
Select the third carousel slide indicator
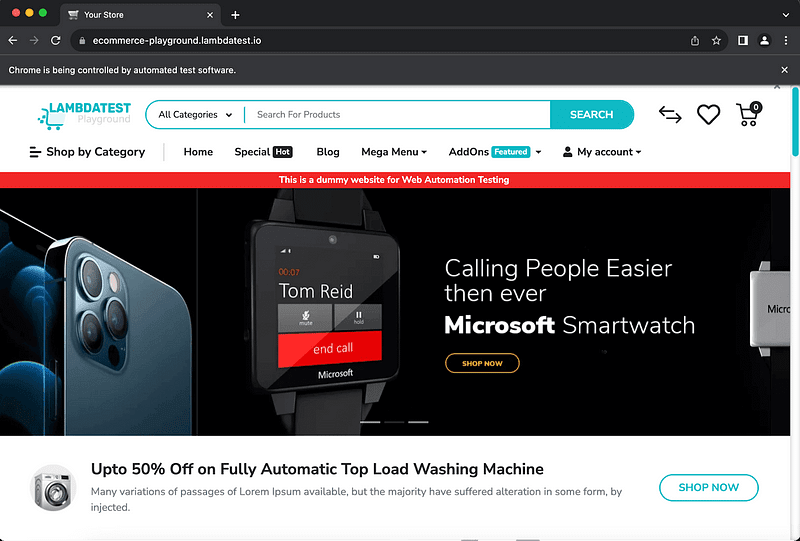coord(418,422)
